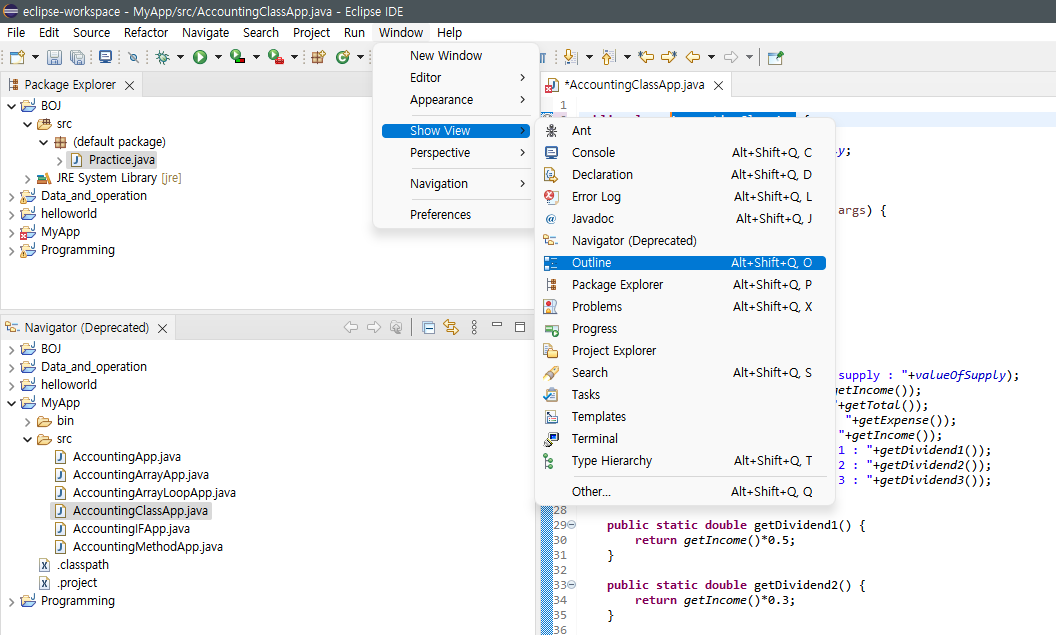Expand helloworld project in Package Explorer
Image resolution: width=1056 pixels, height=635 pixels.
(11, 214)
